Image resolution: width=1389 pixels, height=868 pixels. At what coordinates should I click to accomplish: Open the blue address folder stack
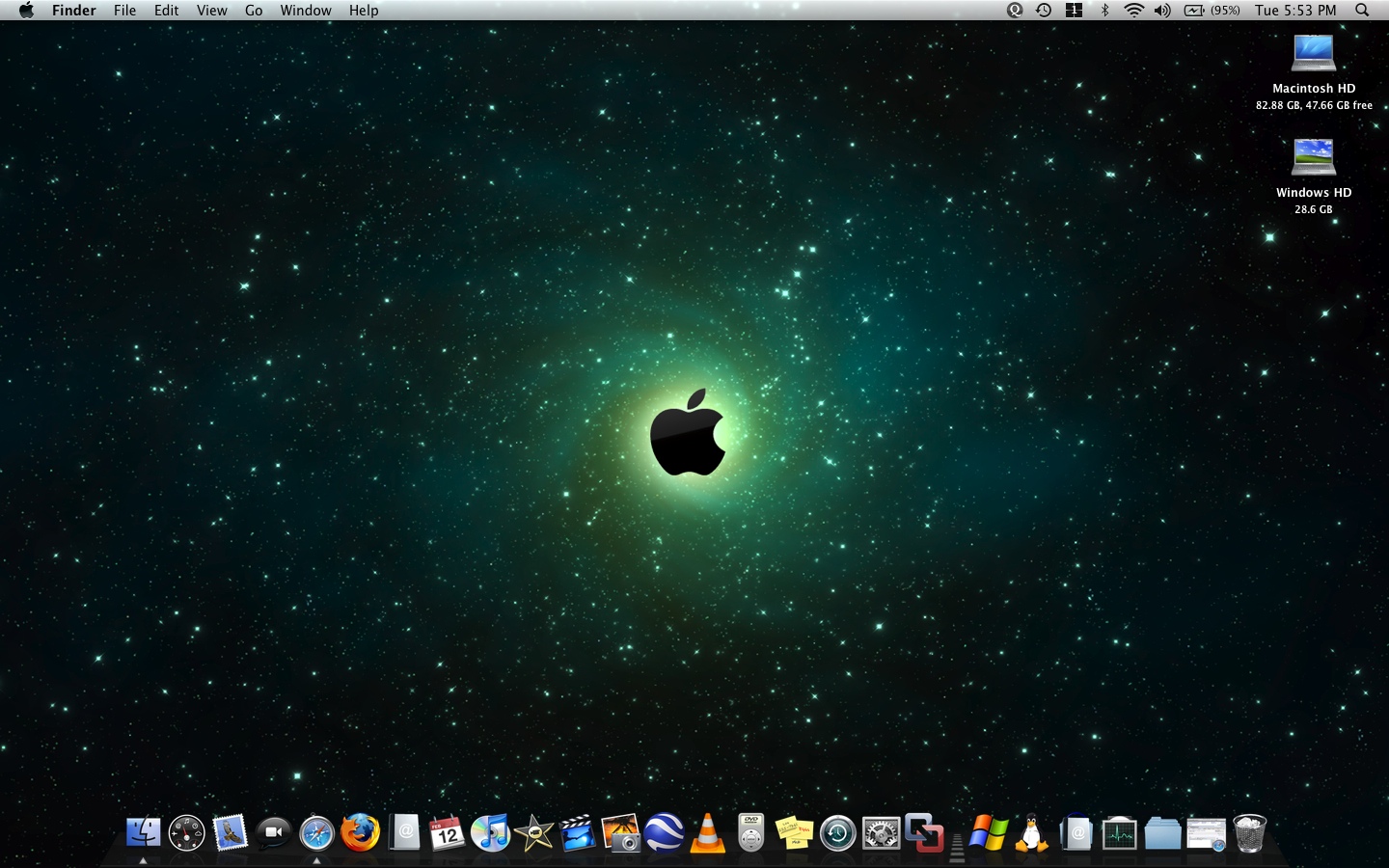[1076, 833]
